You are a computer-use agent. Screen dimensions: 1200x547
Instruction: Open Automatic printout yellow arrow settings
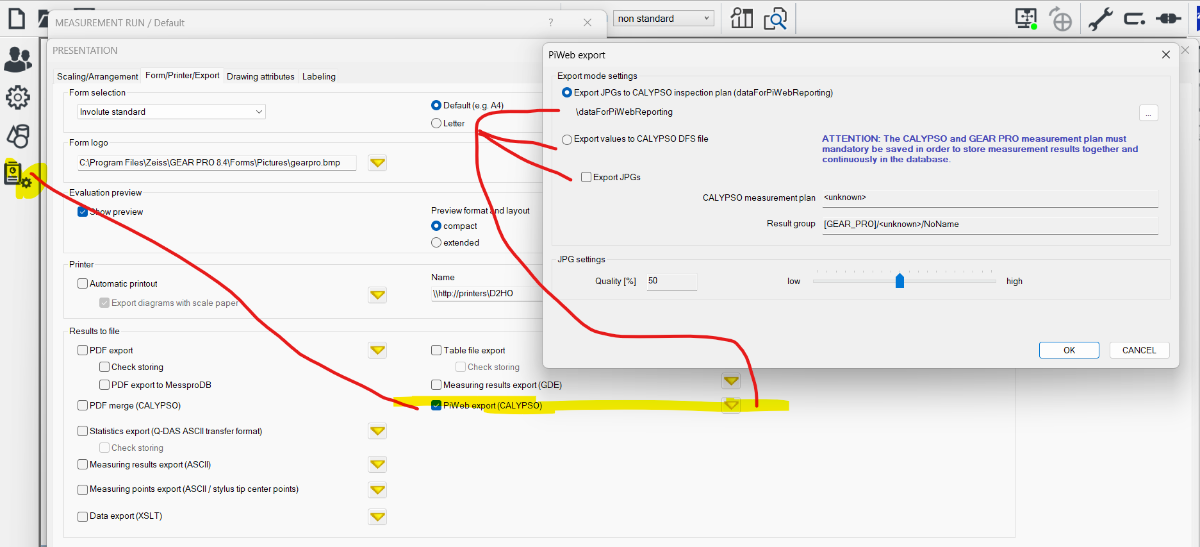coord(378,295)
